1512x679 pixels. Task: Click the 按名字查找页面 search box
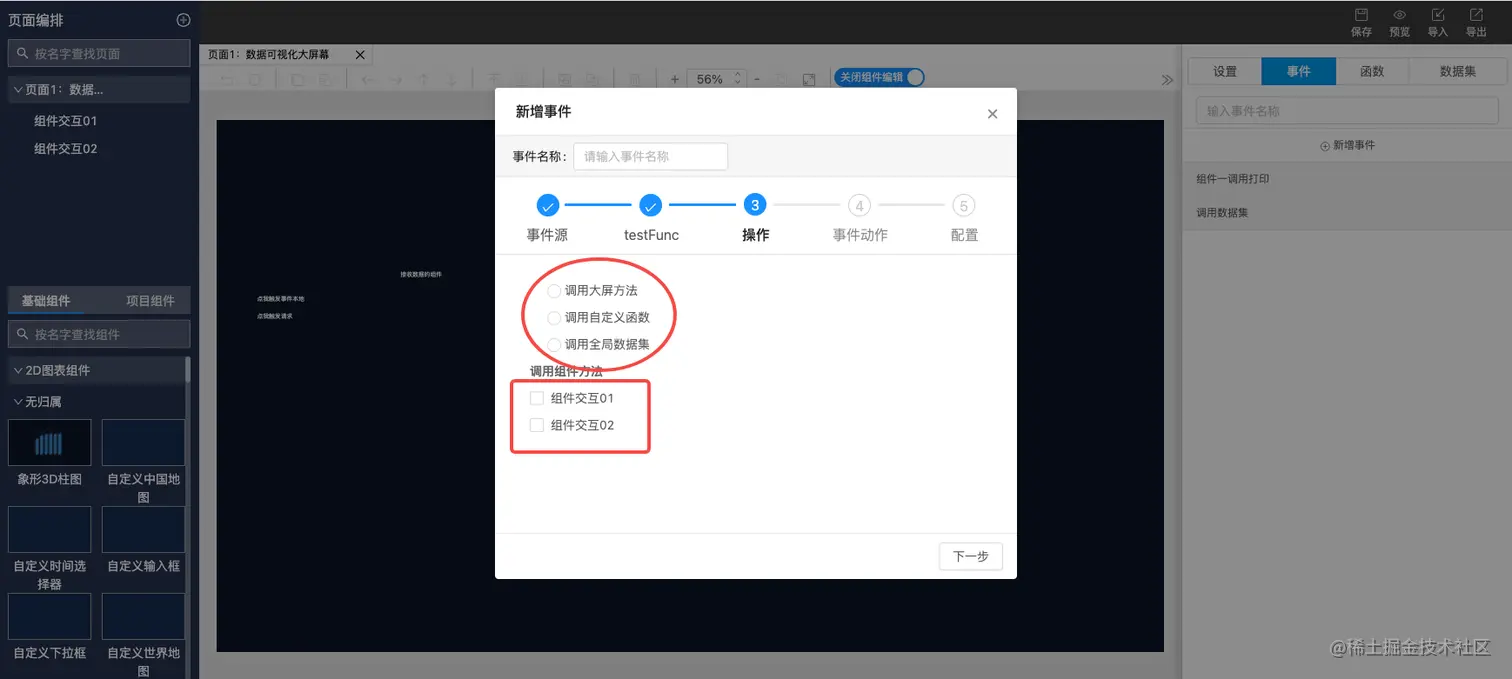[99, 53]
